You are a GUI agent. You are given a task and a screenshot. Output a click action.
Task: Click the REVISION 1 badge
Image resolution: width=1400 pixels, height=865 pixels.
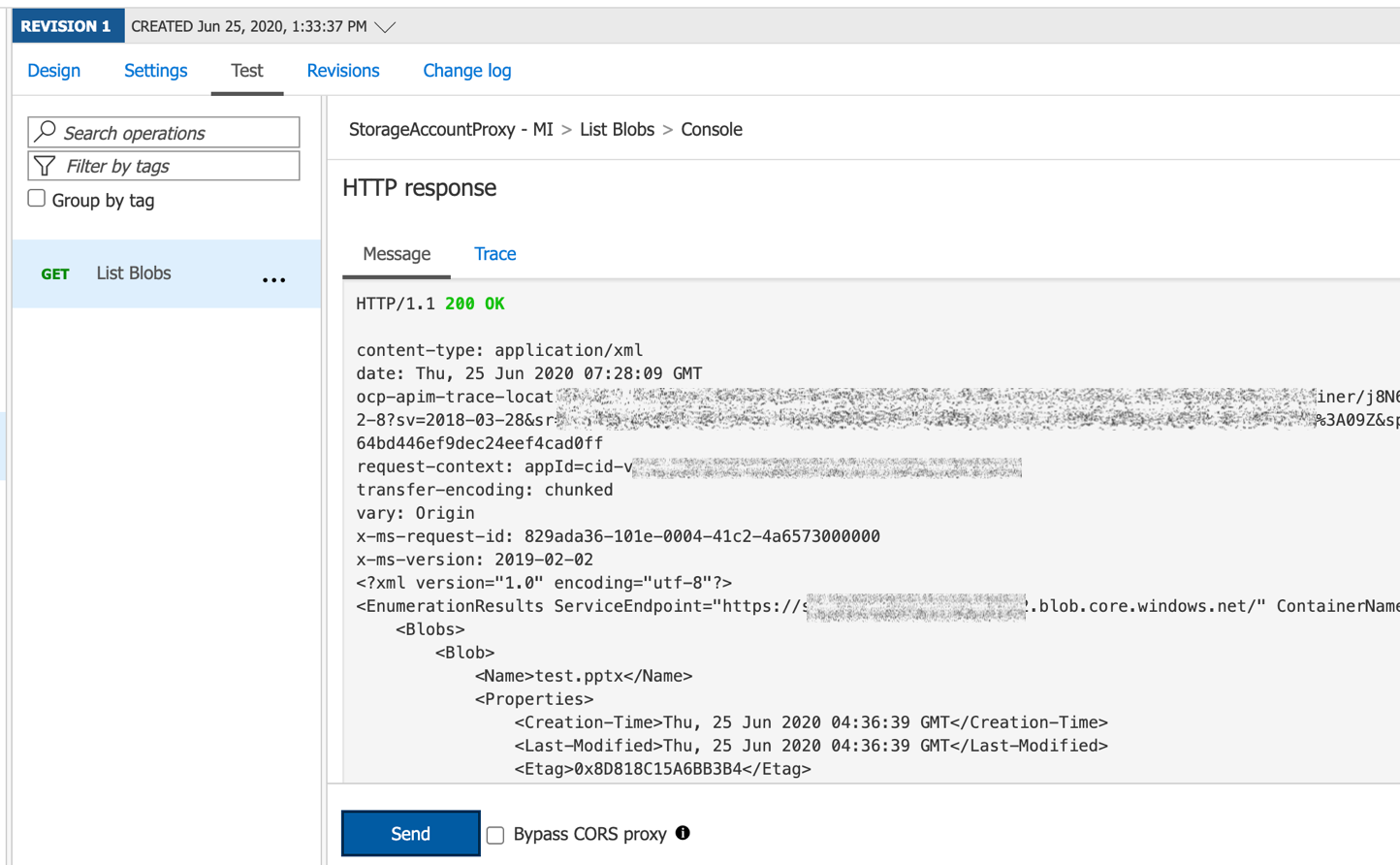67,26
